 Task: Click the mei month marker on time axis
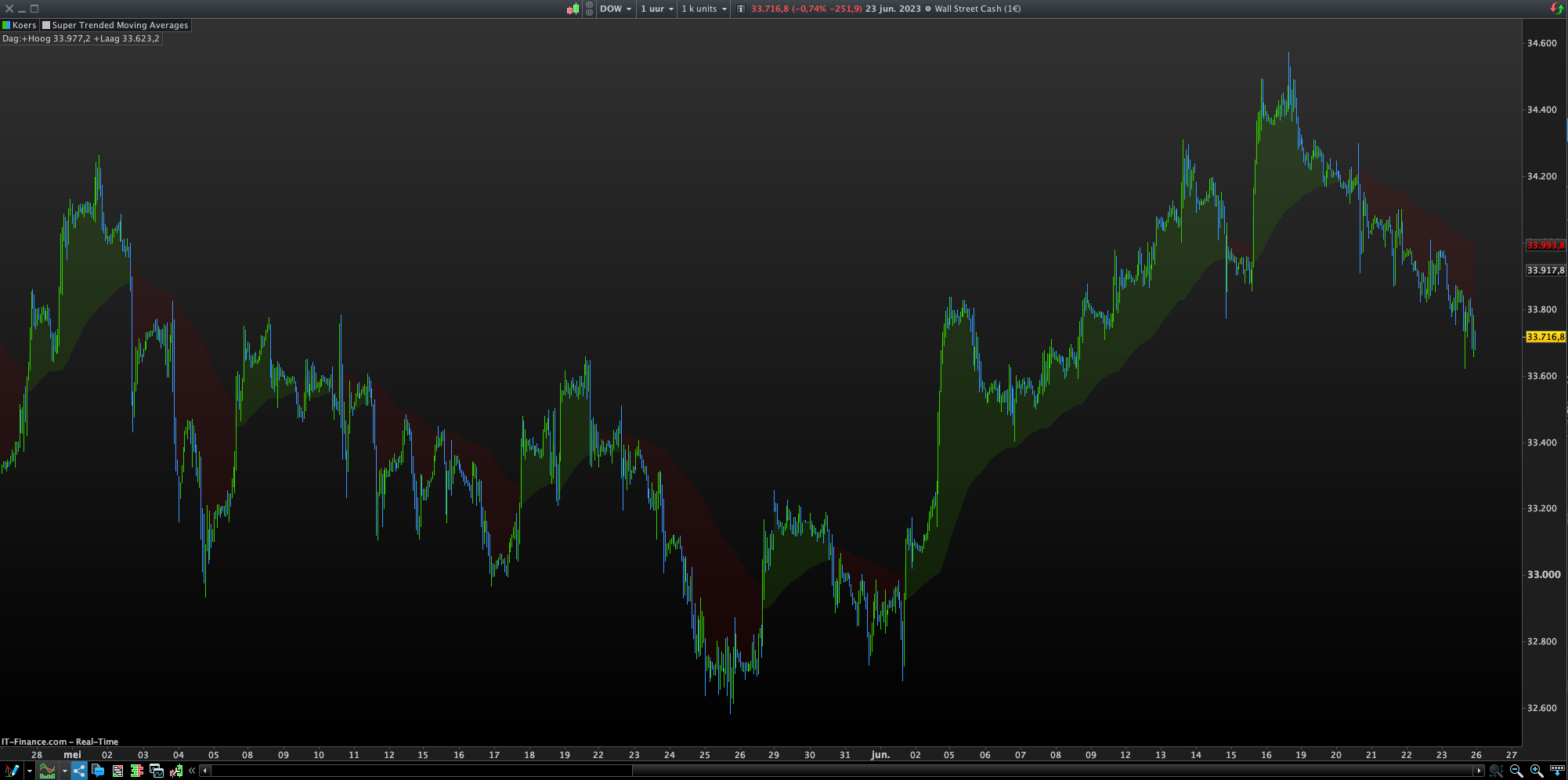(x=72, y=755)
